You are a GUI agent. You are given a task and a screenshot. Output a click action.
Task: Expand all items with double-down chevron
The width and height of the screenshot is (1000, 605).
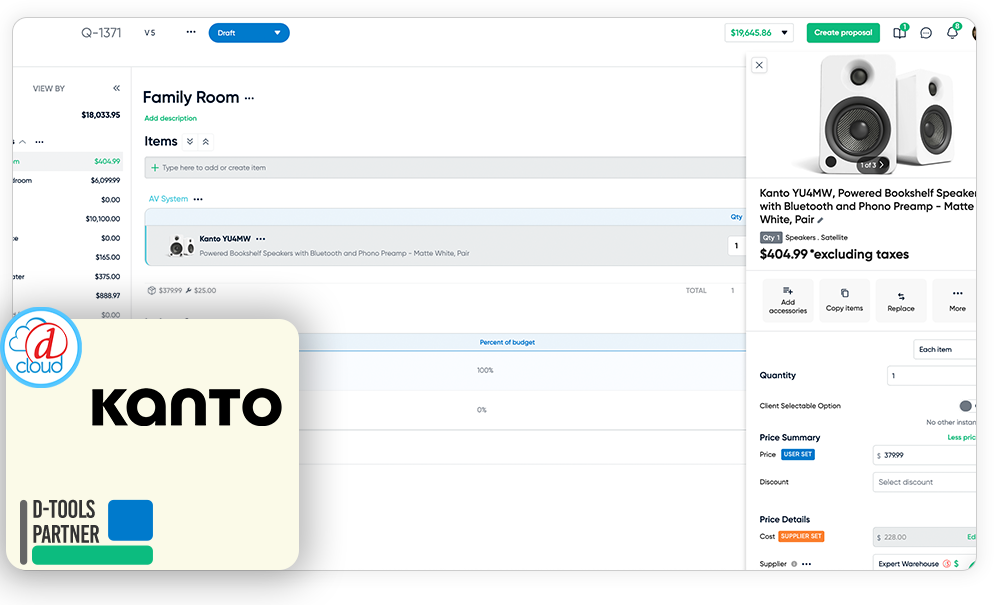coord(190,142)
